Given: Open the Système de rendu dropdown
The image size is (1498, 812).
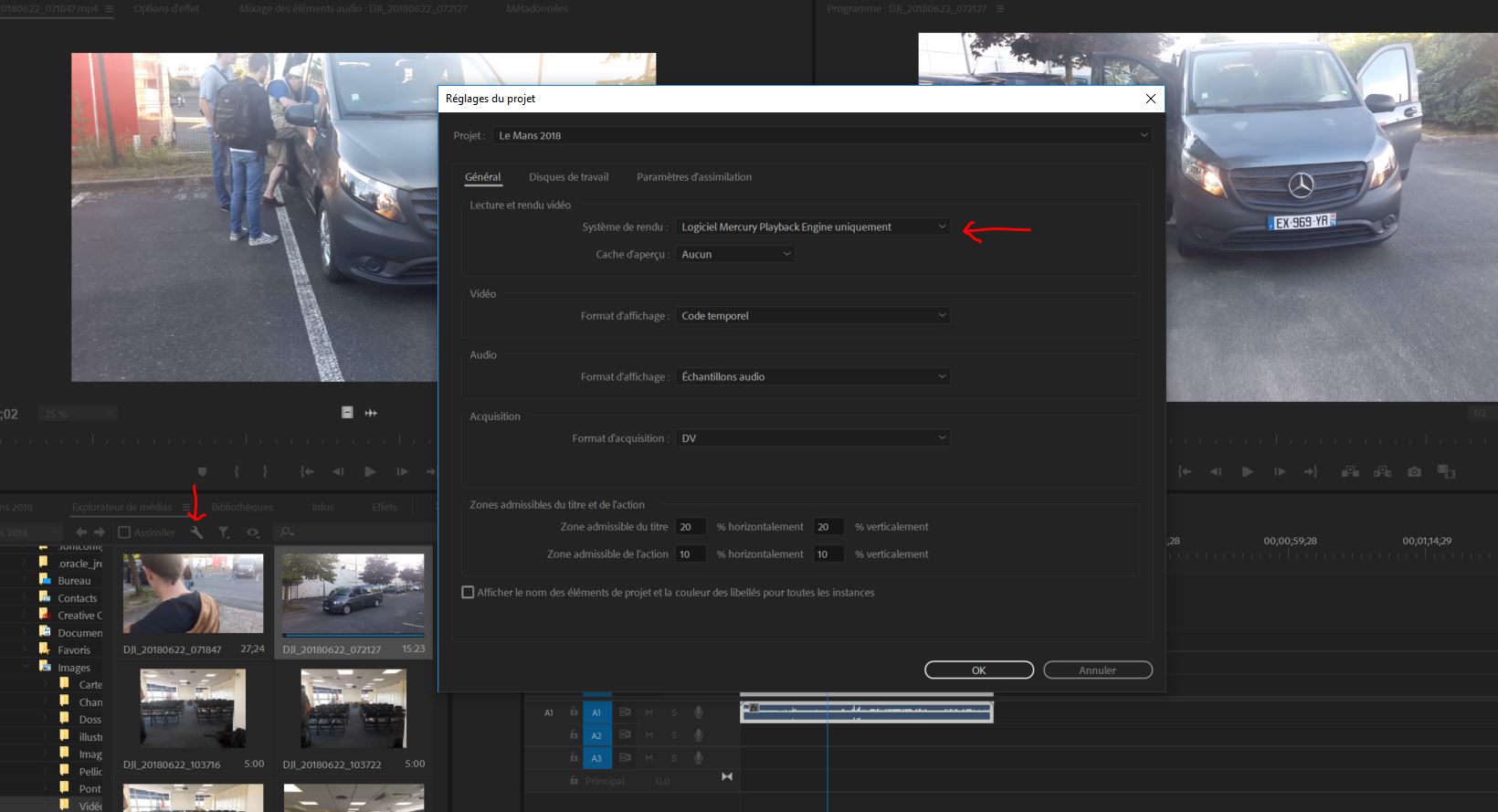Looking at the screenshot, I should tap(813, 227).
